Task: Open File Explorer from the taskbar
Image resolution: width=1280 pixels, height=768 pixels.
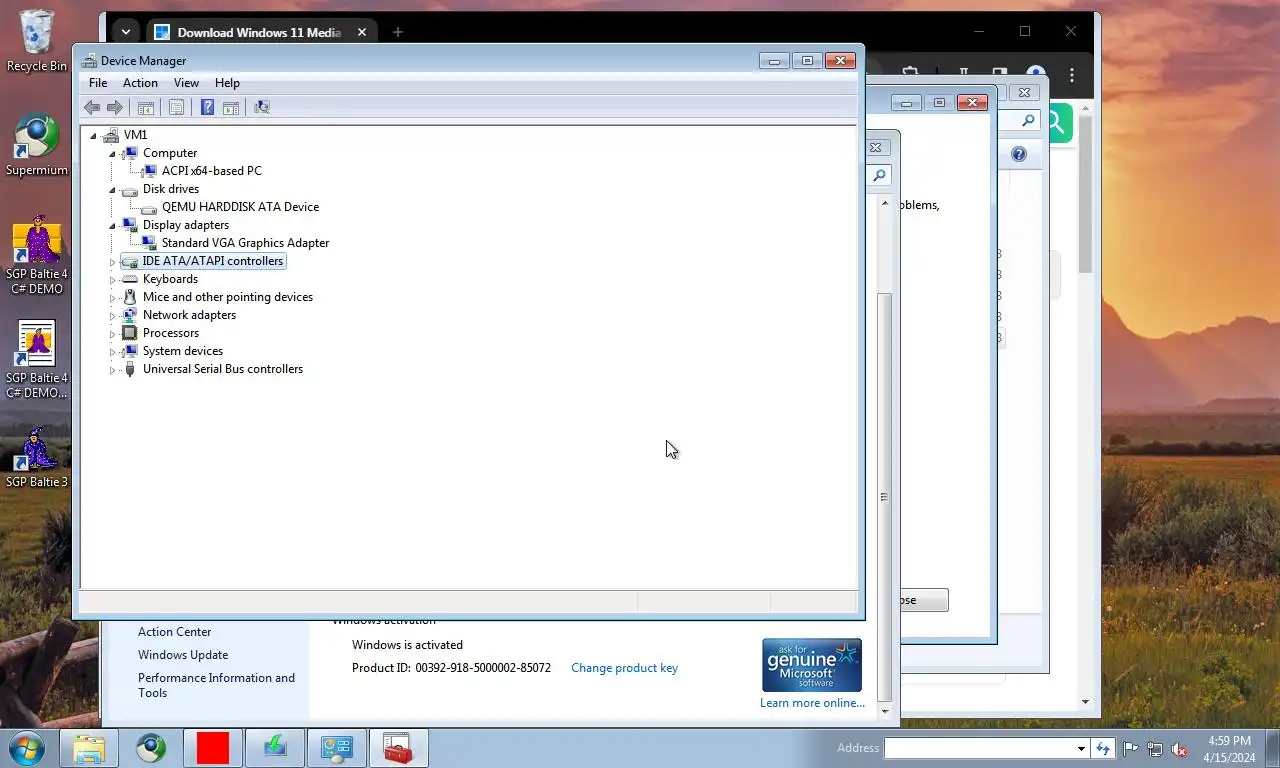Action: (89, 748)
